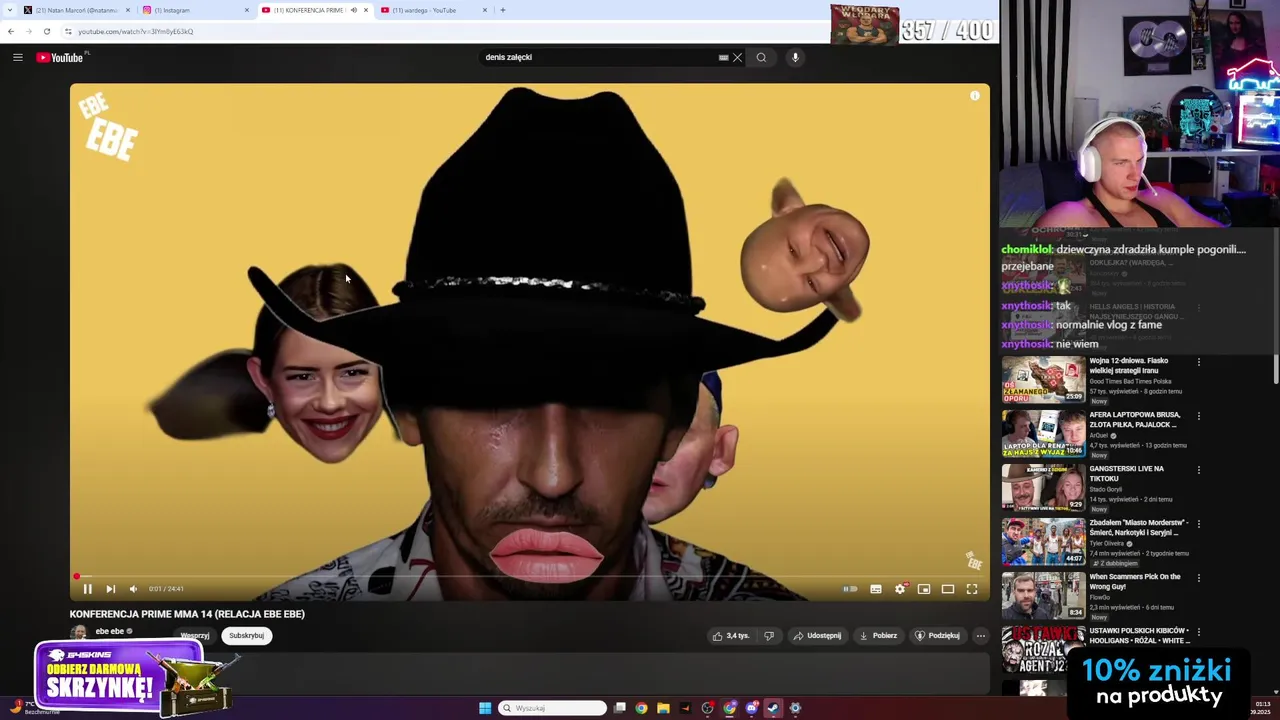Open more actions menu below video
The height and width of the screenshot is (720, 1280).
[981, 635]
